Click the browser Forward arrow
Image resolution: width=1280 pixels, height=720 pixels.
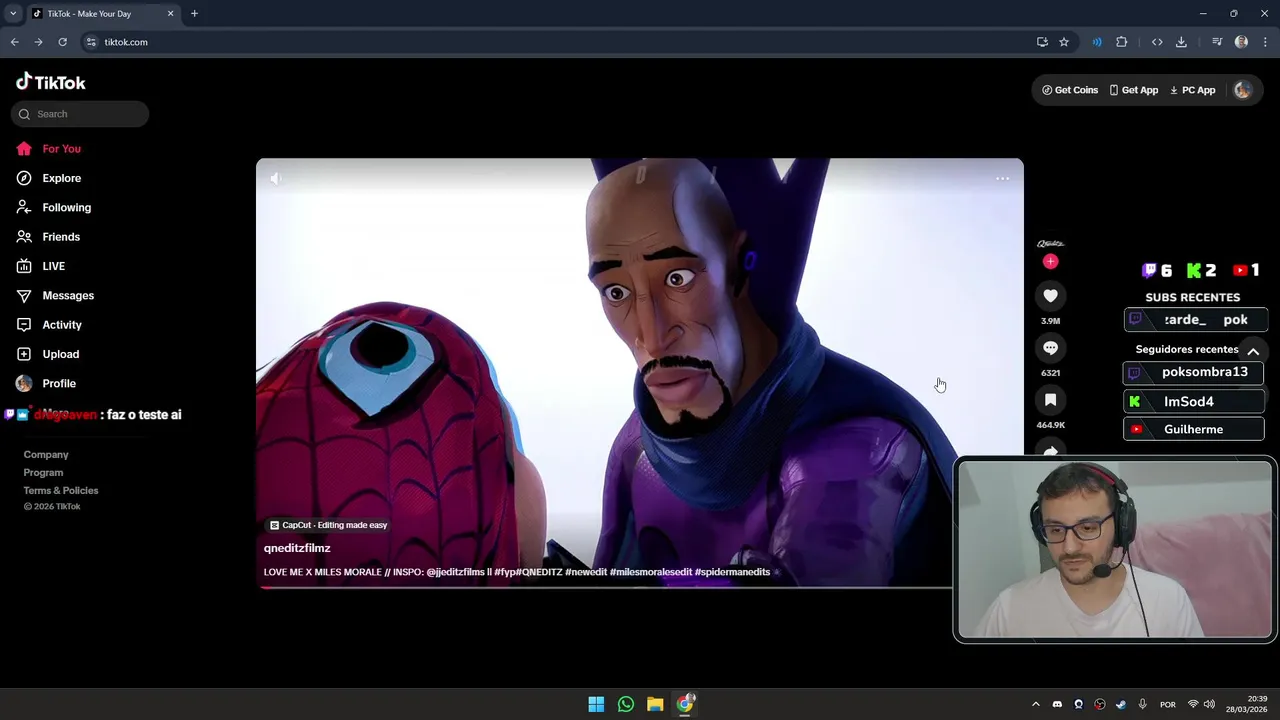click(x=38, y=42)
